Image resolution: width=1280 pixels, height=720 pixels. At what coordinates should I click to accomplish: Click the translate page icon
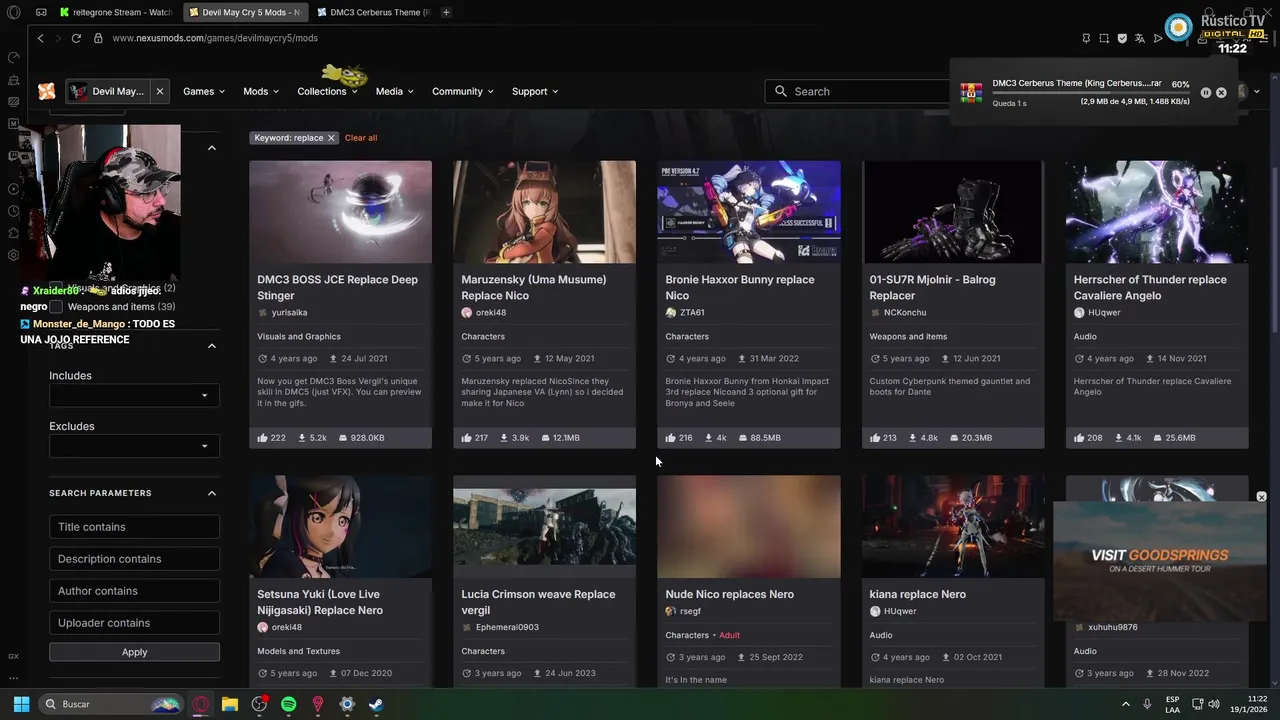click(1140, 38)
